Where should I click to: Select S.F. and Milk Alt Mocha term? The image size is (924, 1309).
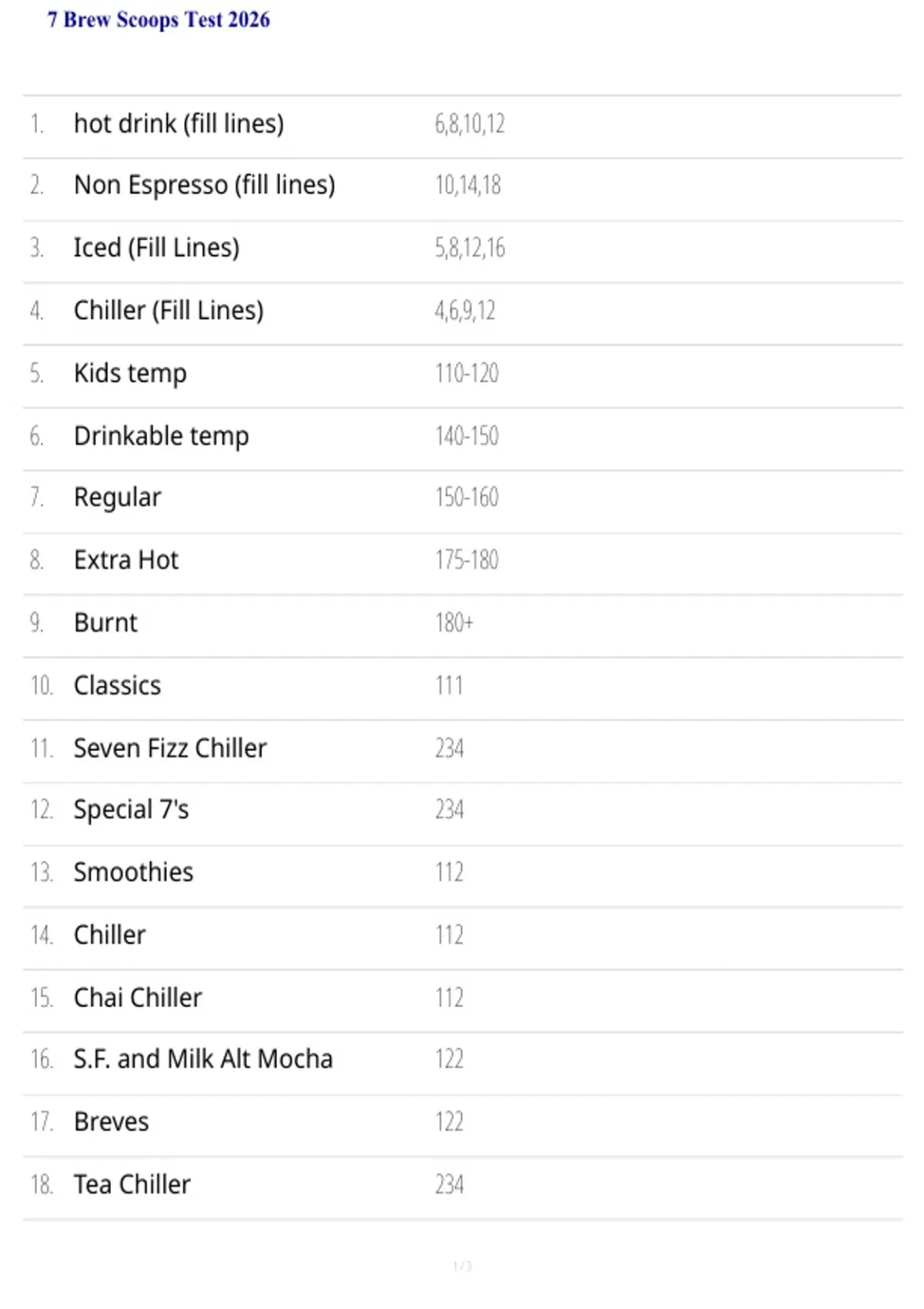[x=203, y=1060]
